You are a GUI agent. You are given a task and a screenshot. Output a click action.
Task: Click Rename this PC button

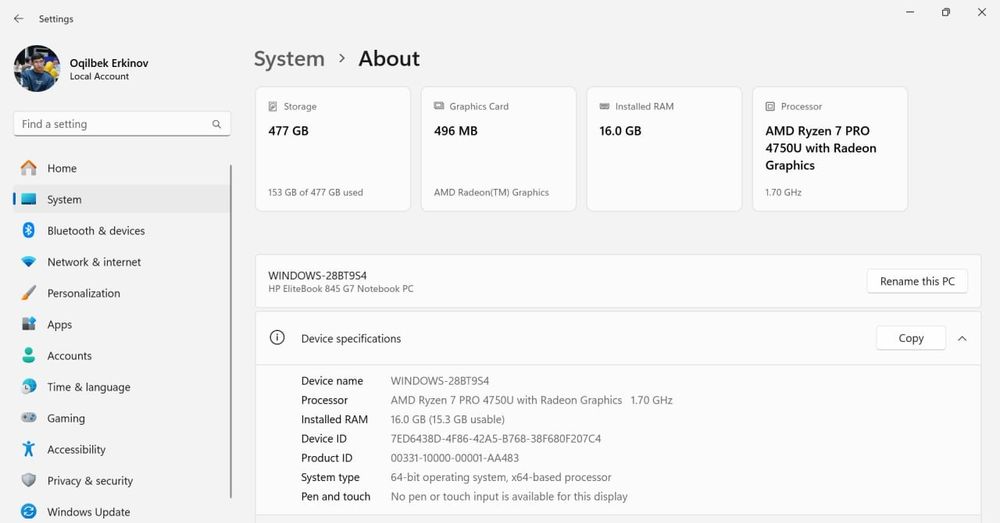pyautogui.click(x=917, y=281)
